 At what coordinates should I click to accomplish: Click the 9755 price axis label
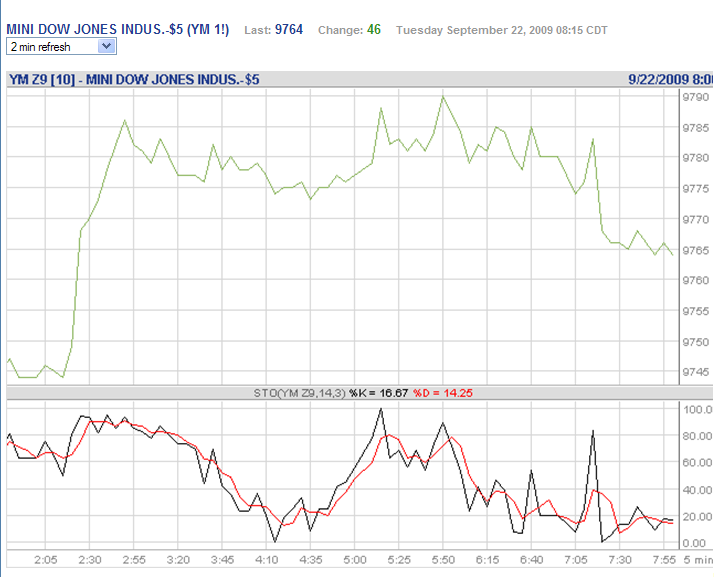(x=695, y=311)
